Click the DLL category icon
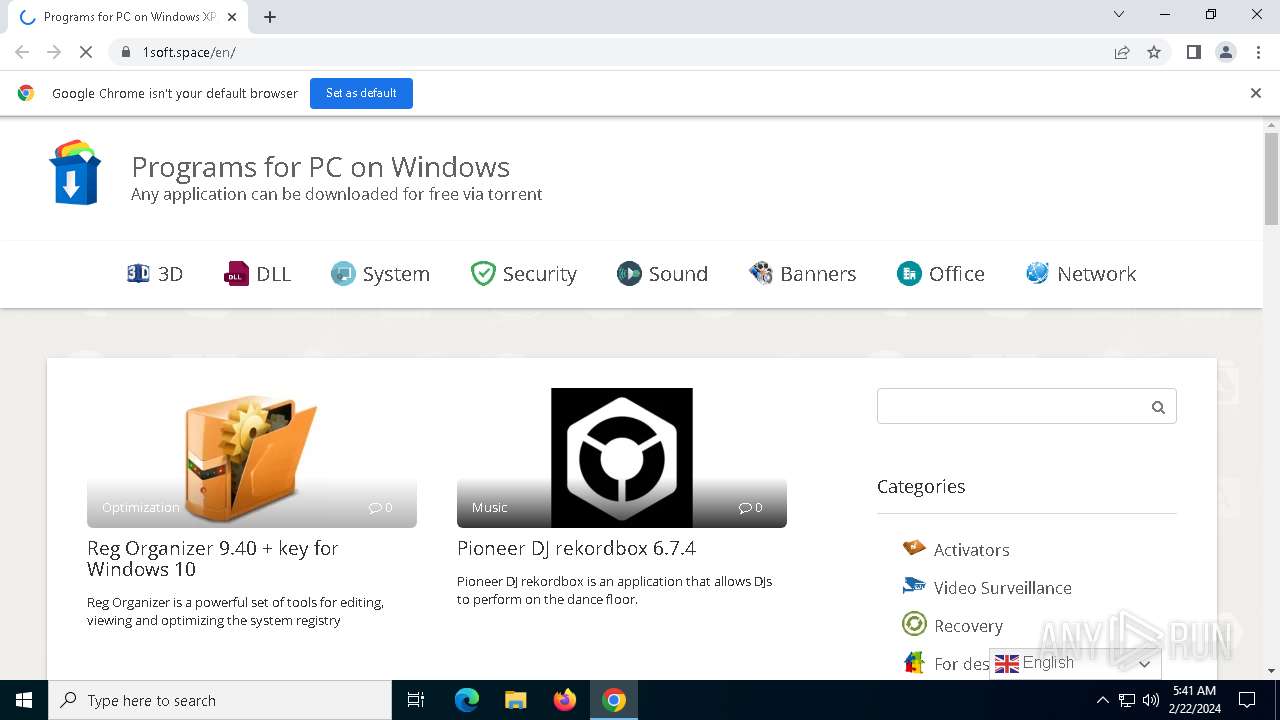 coord(236,273)
